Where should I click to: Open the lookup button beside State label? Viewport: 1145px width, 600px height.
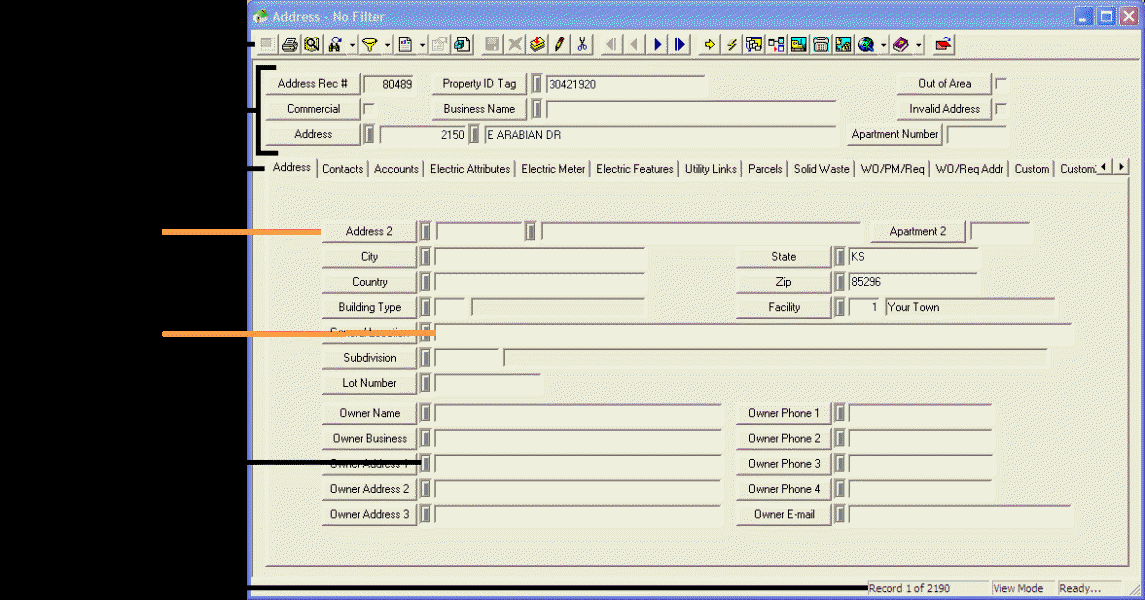coord(840,257)
